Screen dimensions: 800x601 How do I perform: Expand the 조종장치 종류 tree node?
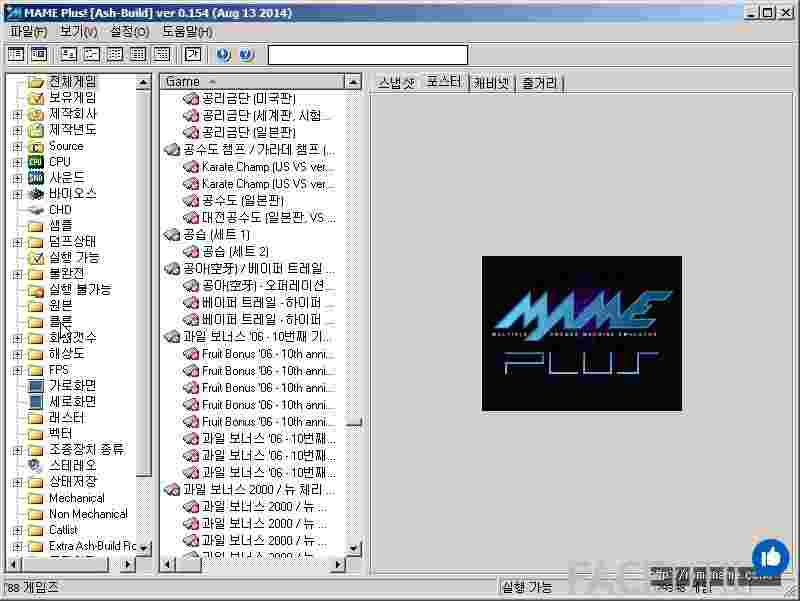17,450
